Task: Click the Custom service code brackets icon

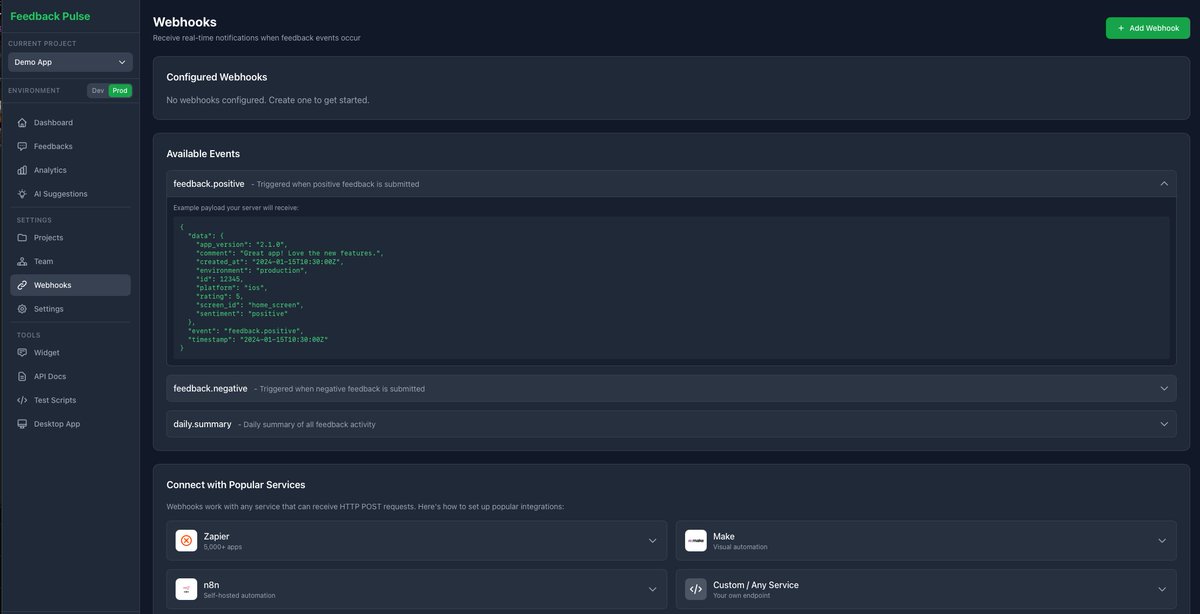Action: click(x=696, y=589)
